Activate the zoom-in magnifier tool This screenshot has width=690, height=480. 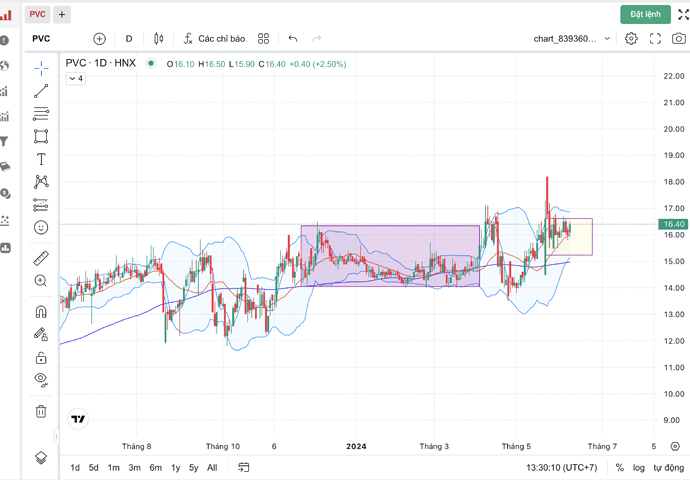click(41, 281)
